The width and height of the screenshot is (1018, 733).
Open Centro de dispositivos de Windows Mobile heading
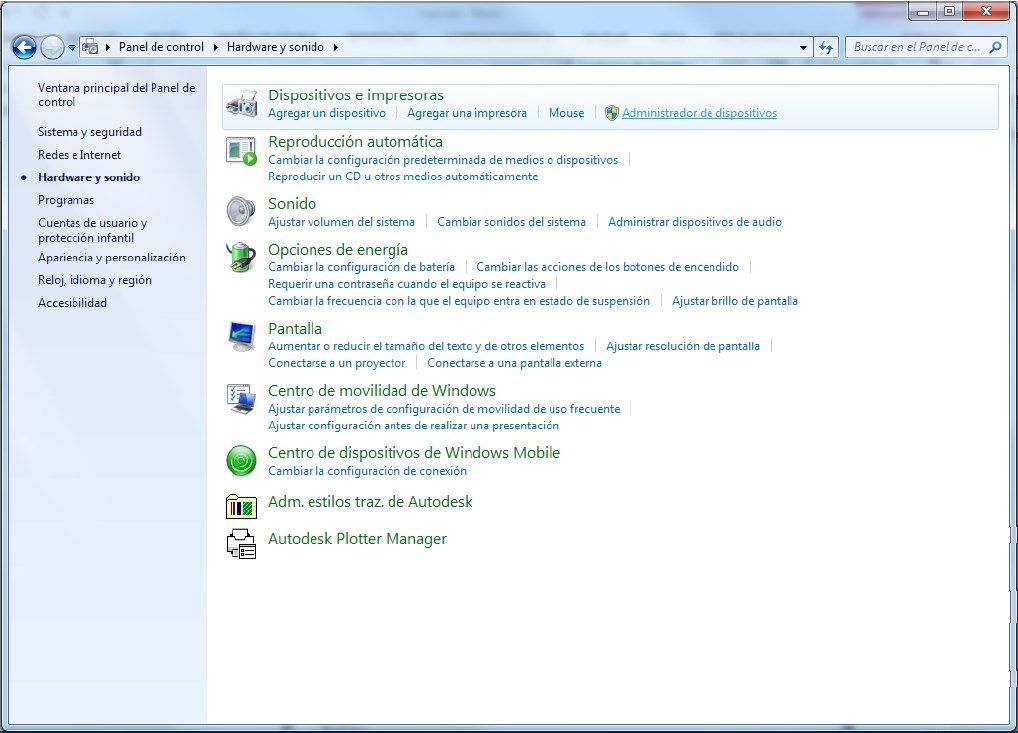(x=414, y=453)
